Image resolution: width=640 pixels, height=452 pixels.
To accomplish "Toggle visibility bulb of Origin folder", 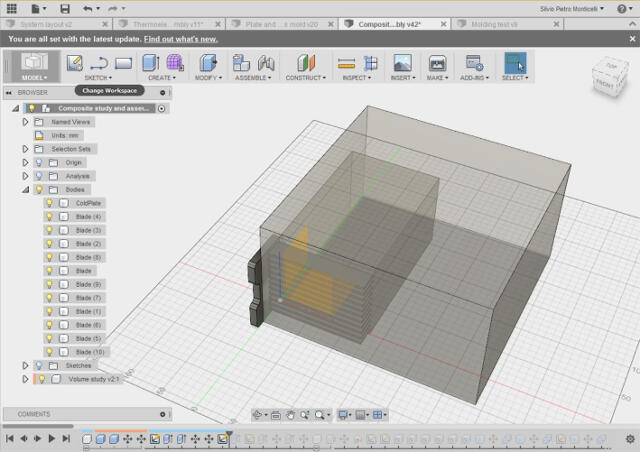I will pyautogui.click(x=39, y=163).
